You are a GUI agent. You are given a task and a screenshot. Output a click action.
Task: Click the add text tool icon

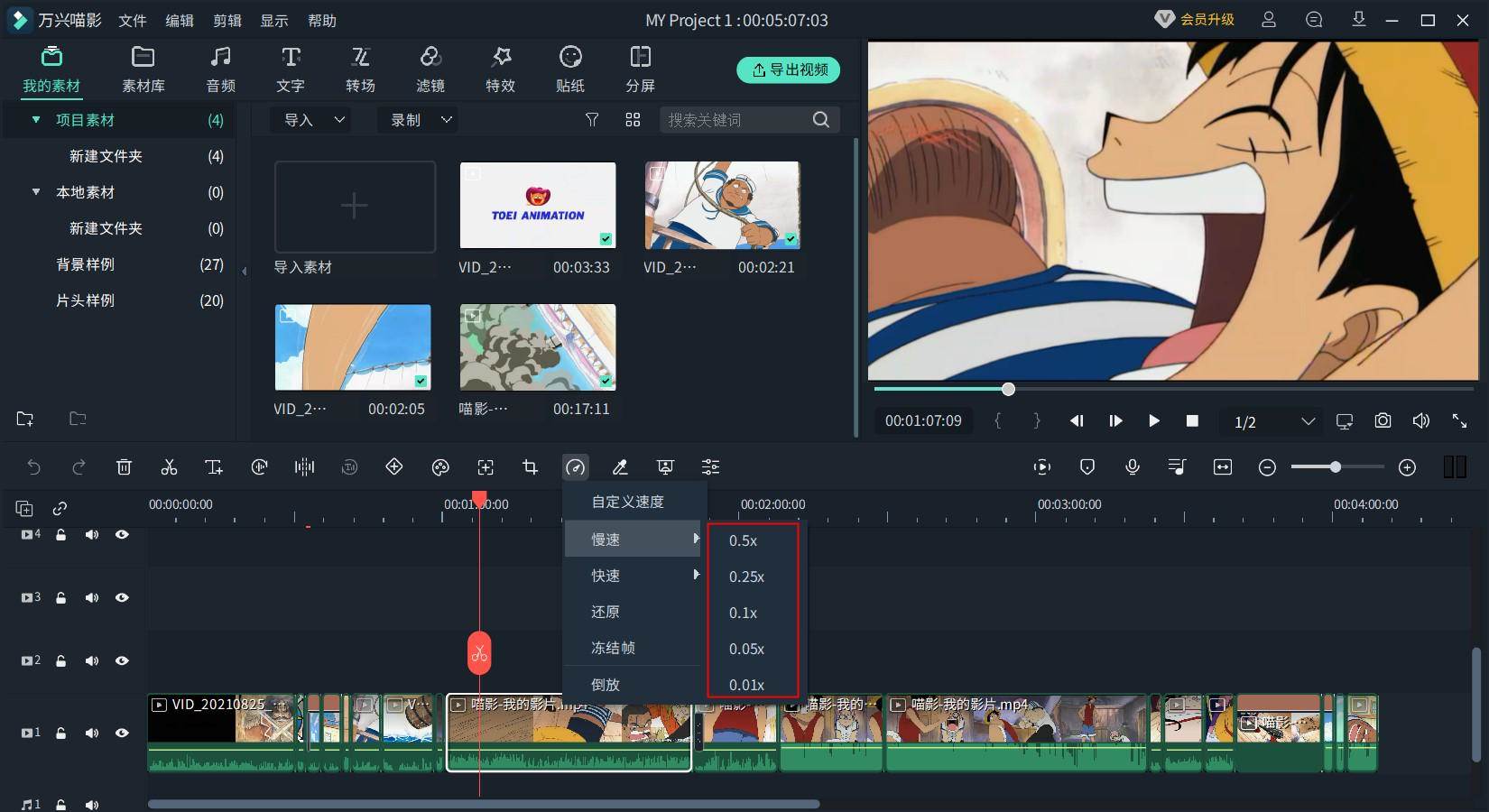214,466
